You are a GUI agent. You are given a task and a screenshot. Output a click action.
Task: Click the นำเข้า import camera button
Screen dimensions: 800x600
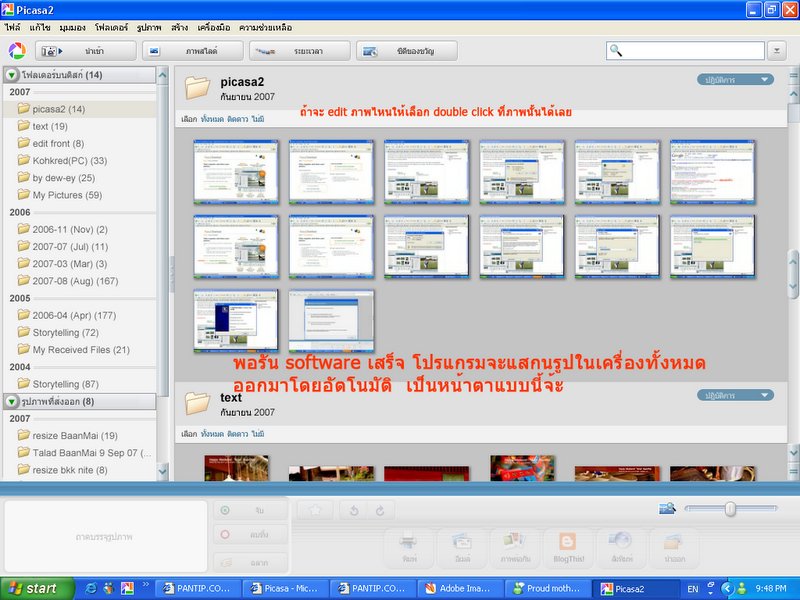point(85,51)
